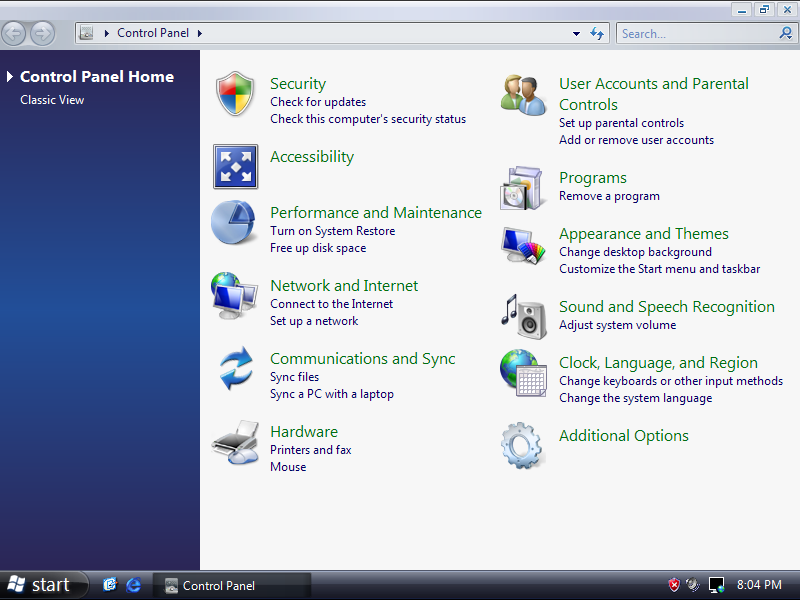Switch to Classic View
Screen dimensions: 800x600
pyautogui.click(x=52, y=100)
